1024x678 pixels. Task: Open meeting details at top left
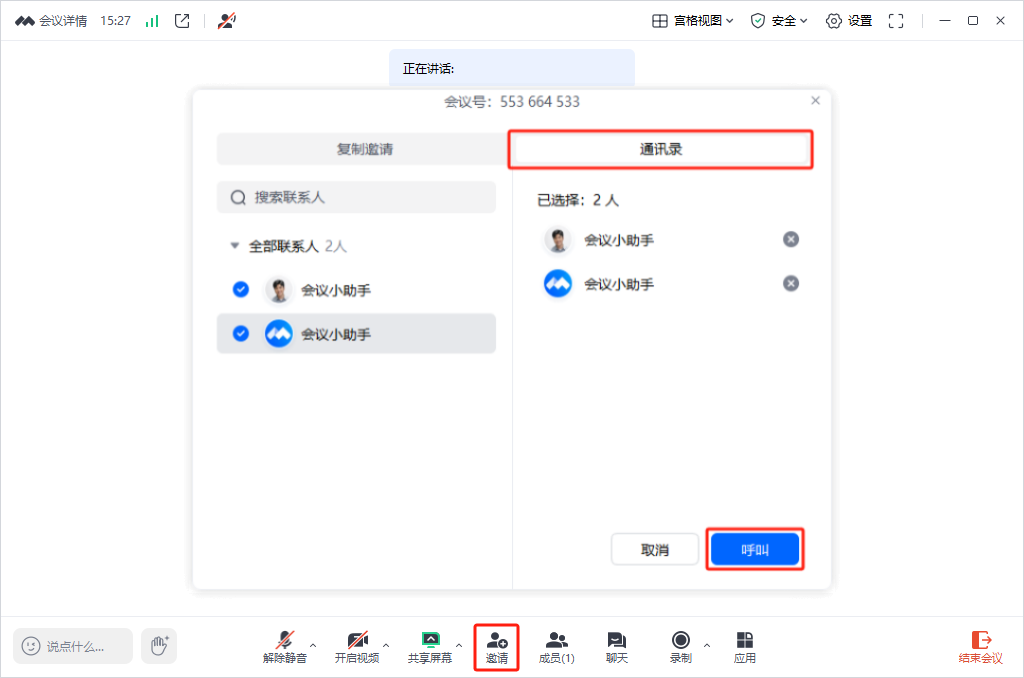point(51,21)
